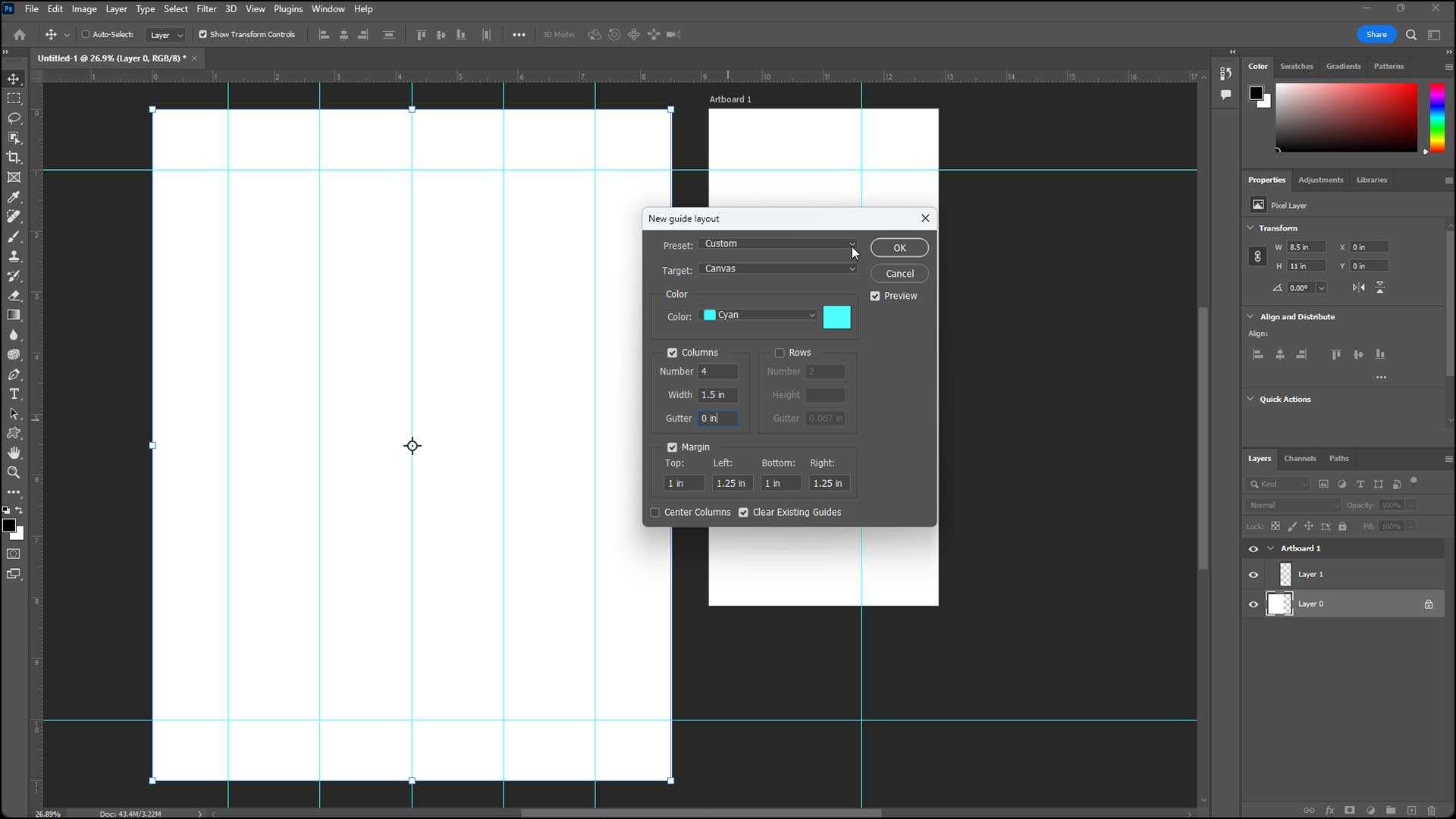Image resolution: width=1456 pixels, height=819 pixels.
Task: Enable the Rows checkbox
Action: [780, 353]
